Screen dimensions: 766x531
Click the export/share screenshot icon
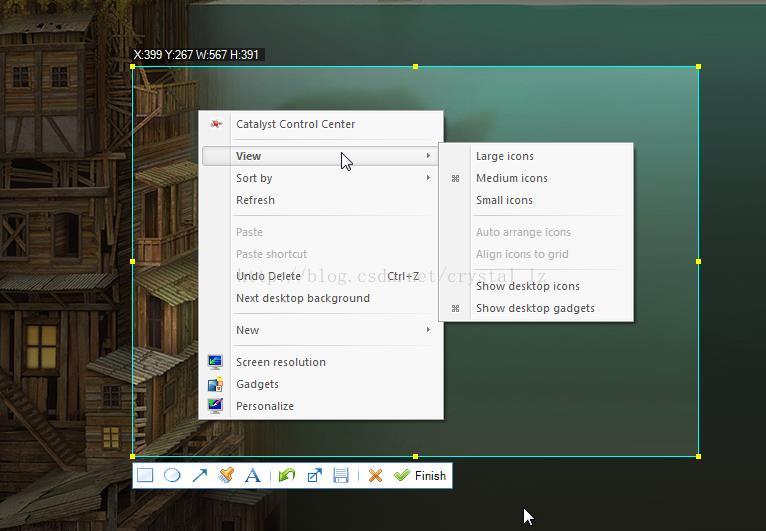pyautogui.click(x=314, y=475)
